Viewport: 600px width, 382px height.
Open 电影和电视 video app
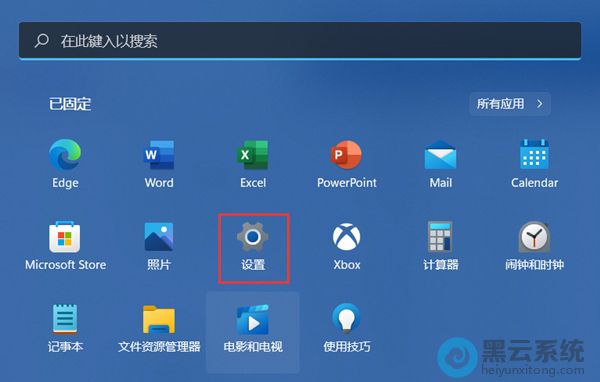(x=253, y=319)
